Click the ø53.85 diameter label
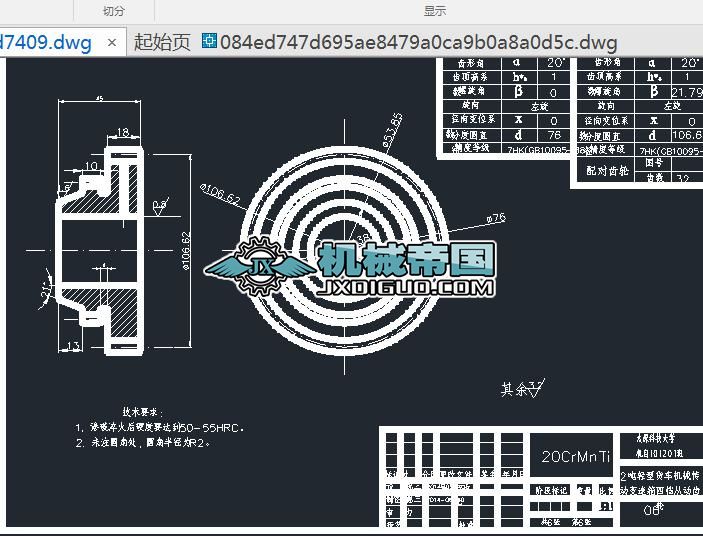This screenshot has height=536, width=703. pos(393,130)
